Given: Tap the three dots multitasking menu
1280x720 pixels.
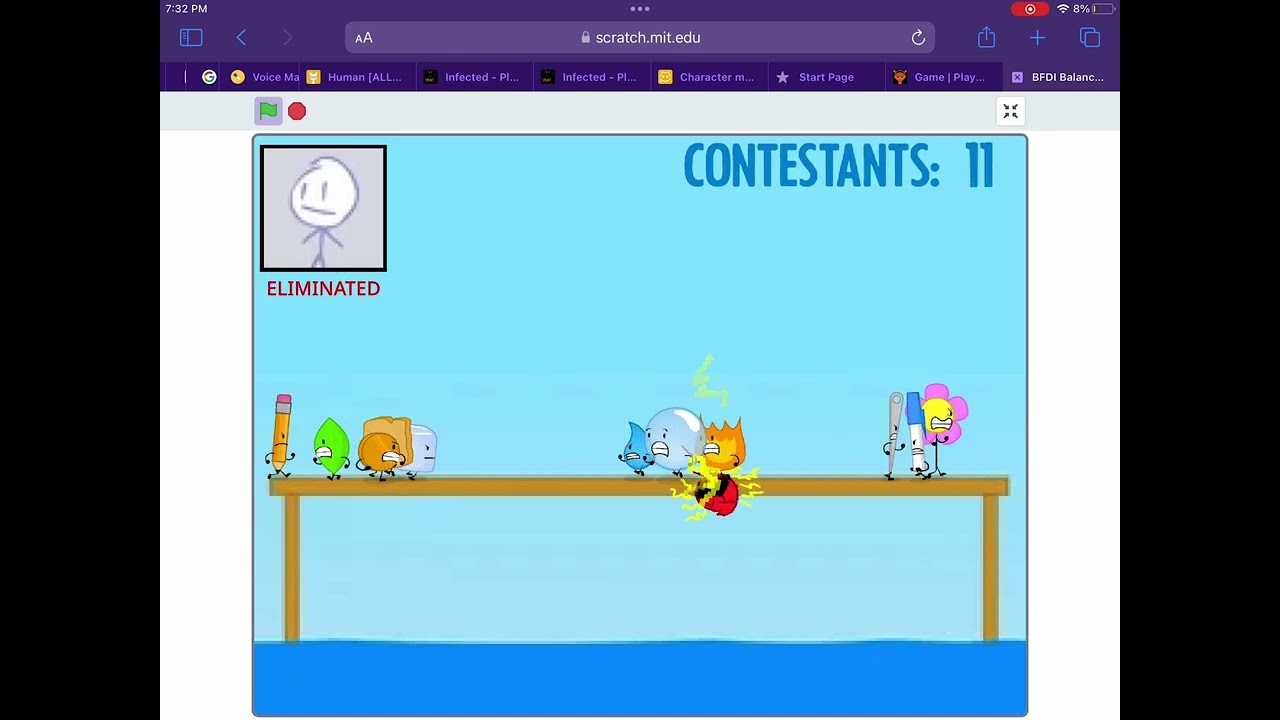Looking at the screenshot, I should tap(640, 8).
